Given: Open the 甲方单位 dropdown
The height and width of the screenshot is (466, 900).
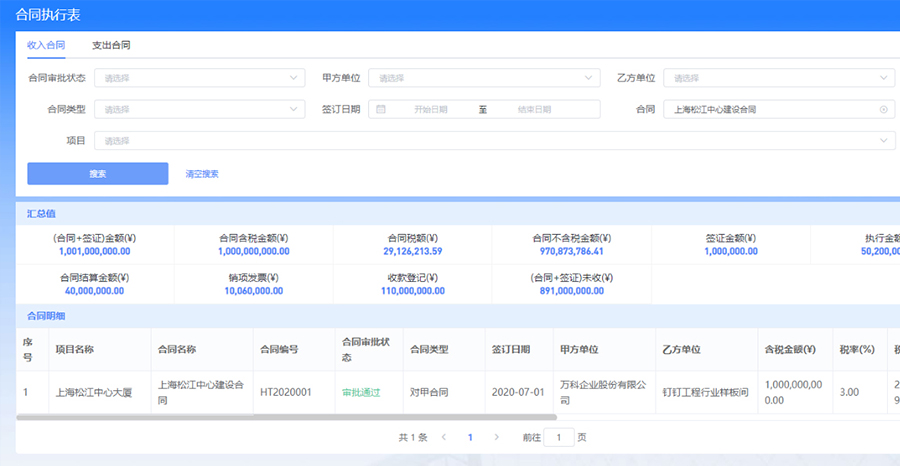Looking at the screenshot, I should pos(484,78).
